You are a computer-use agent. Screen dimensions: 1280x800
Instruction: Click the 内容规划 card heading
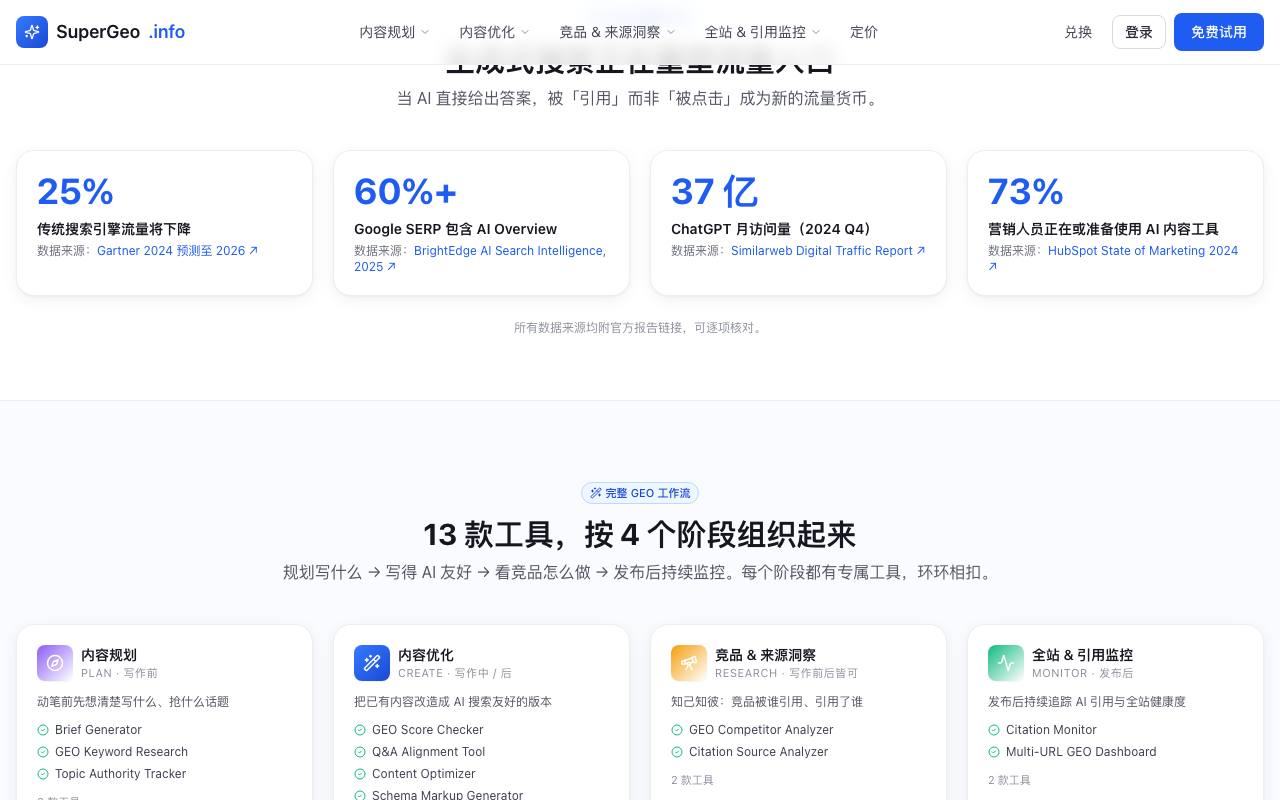(x=109, y=655)
